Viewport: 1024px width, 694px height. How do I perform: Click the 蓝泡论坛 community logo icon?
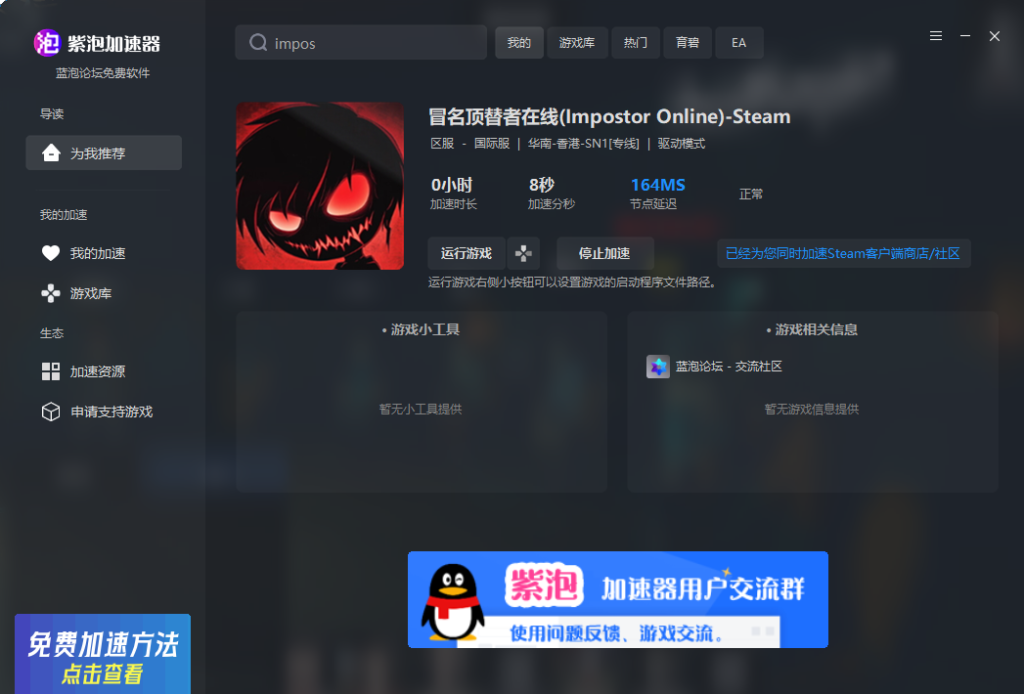658,366
